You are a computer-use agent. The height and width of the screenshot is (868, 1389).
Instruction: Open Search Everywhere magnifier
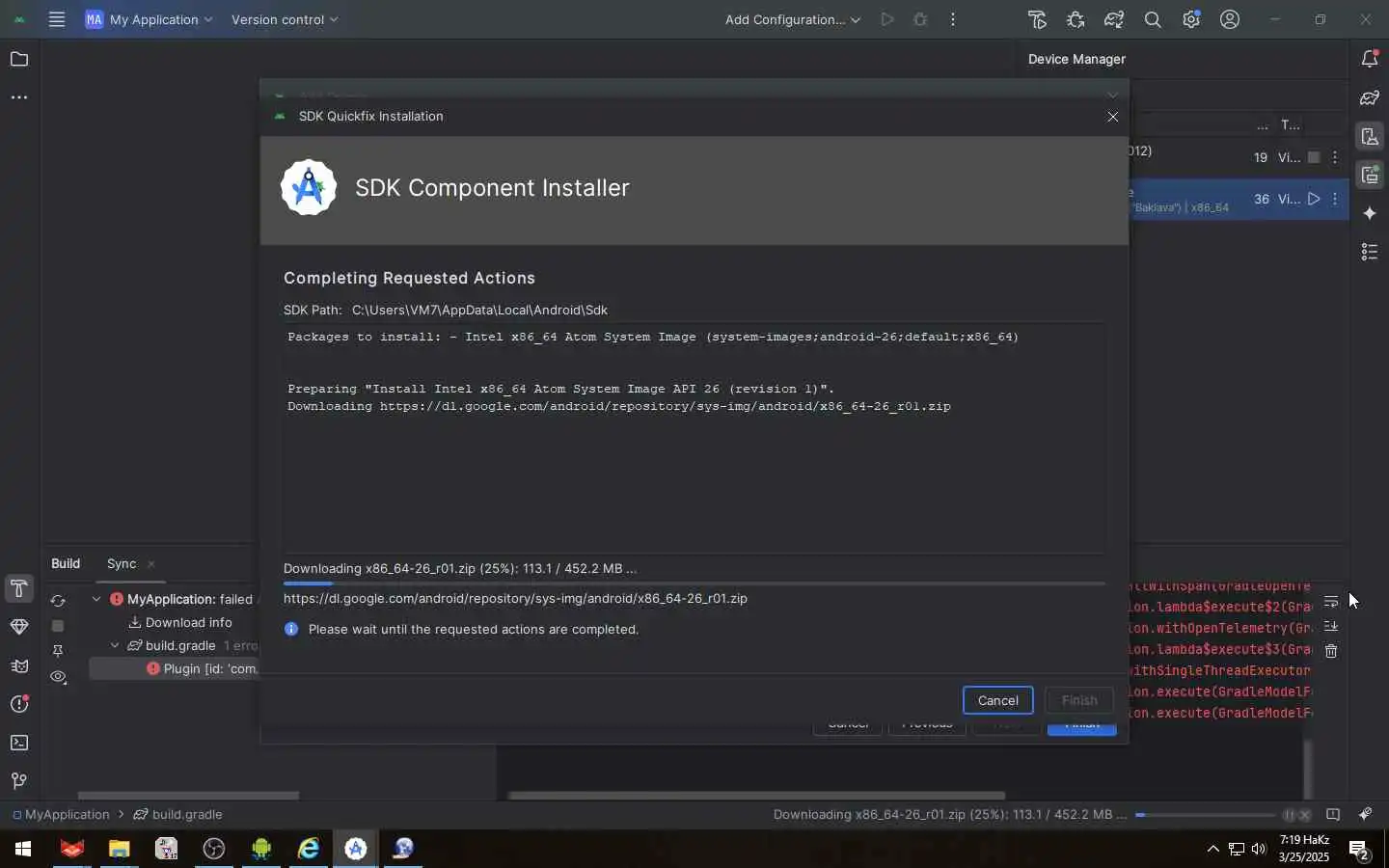pos(1154,19)
